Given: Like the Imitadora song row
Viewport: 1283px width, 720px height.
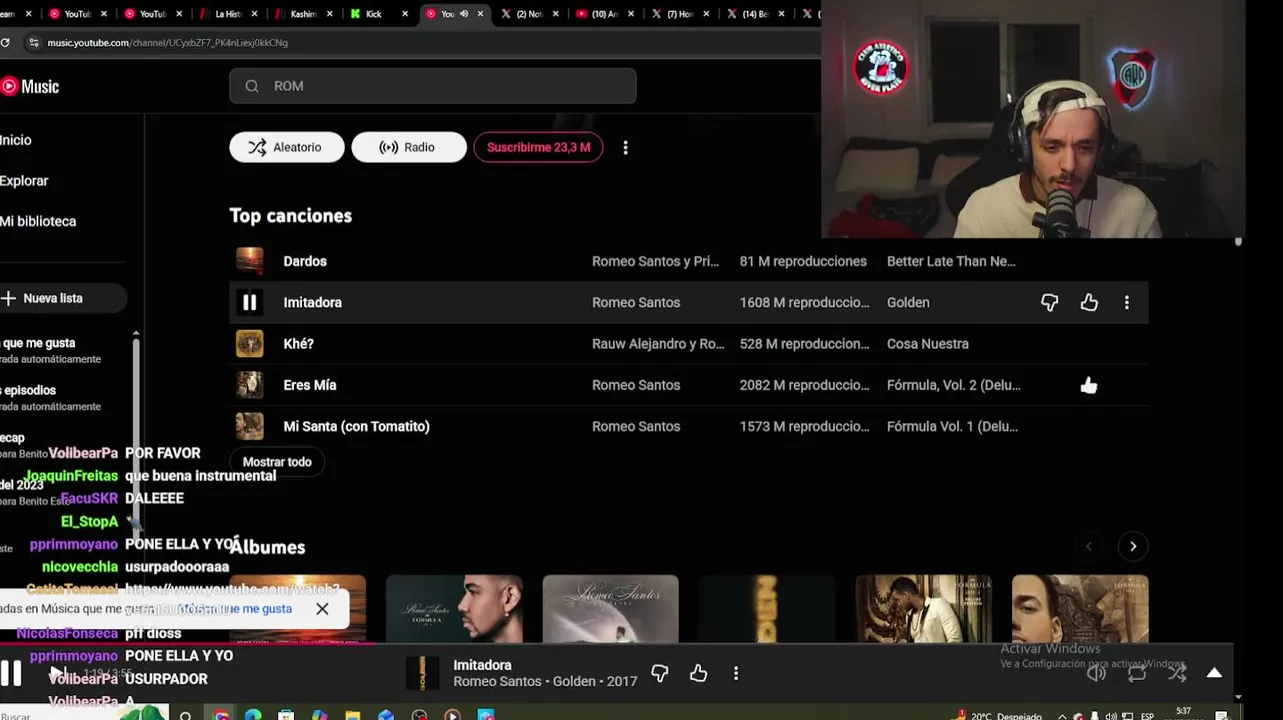Looking at the screenshot, I should pyautogui.click(x=1089, y=302).
